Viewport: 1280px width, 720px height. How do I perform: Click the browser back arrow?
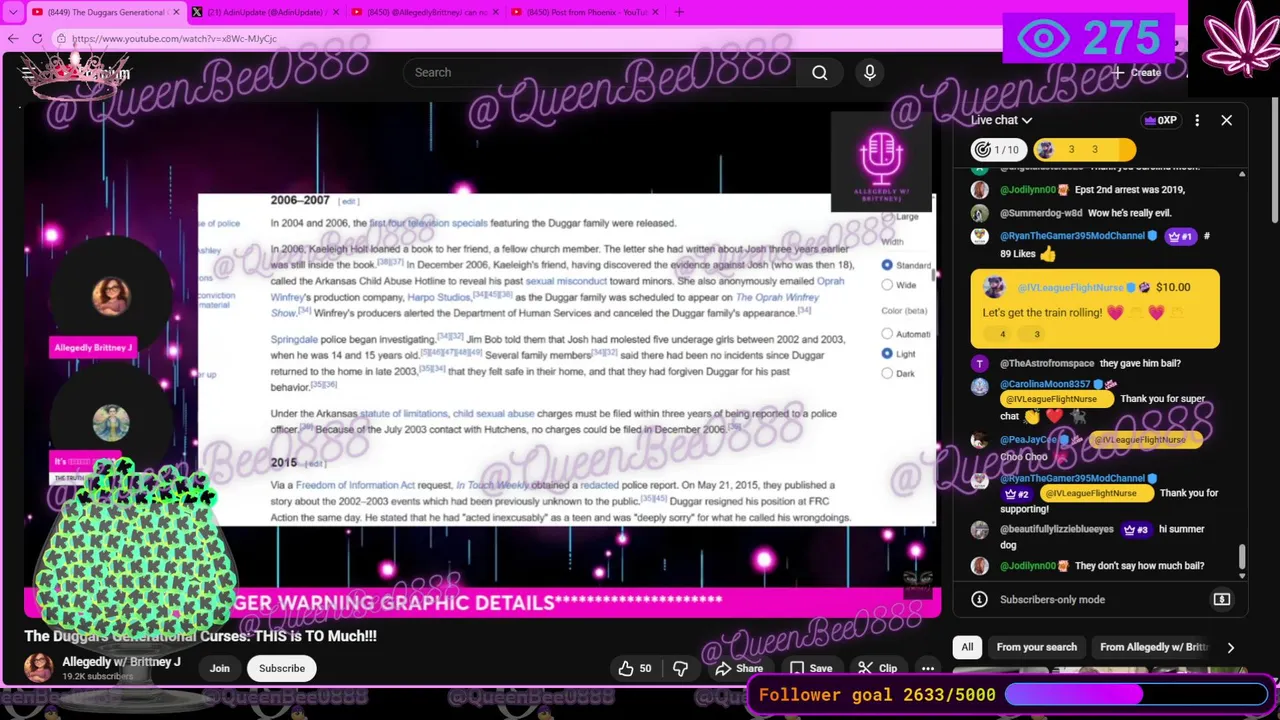(x=13, y=38)
